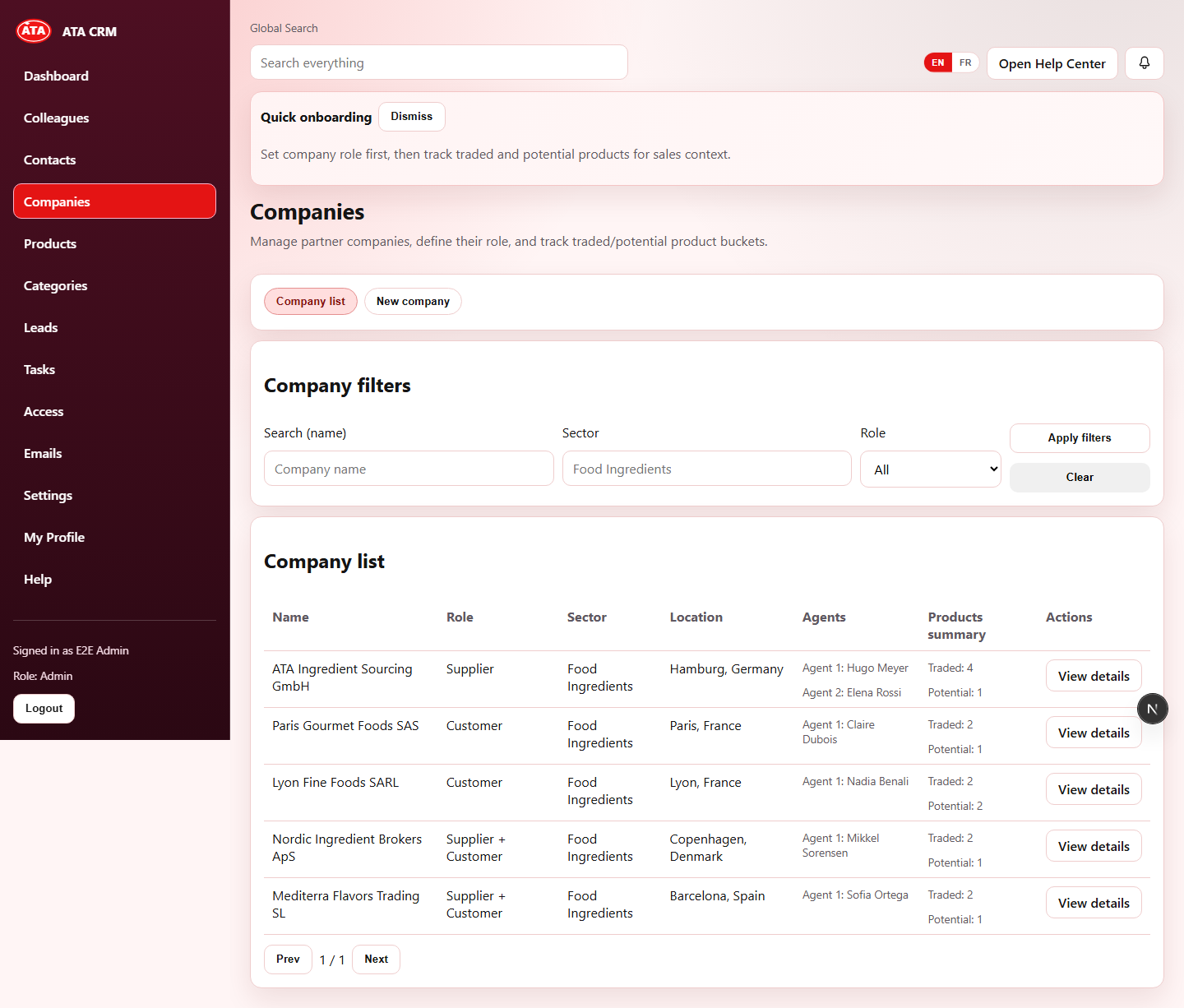Keep language set to EN
Screen dimensions: 1184x1008
tap(937, 62)
